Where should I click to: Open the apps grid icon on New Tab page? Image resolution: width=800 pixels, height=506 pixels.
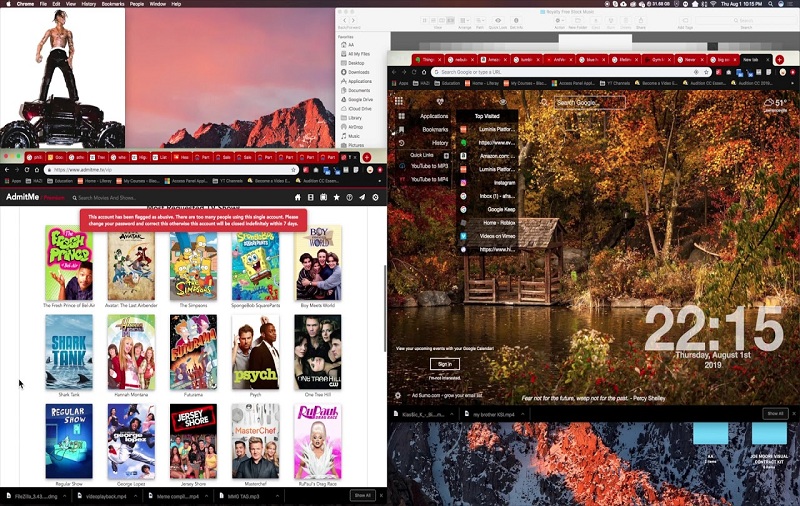coord(399,101)
